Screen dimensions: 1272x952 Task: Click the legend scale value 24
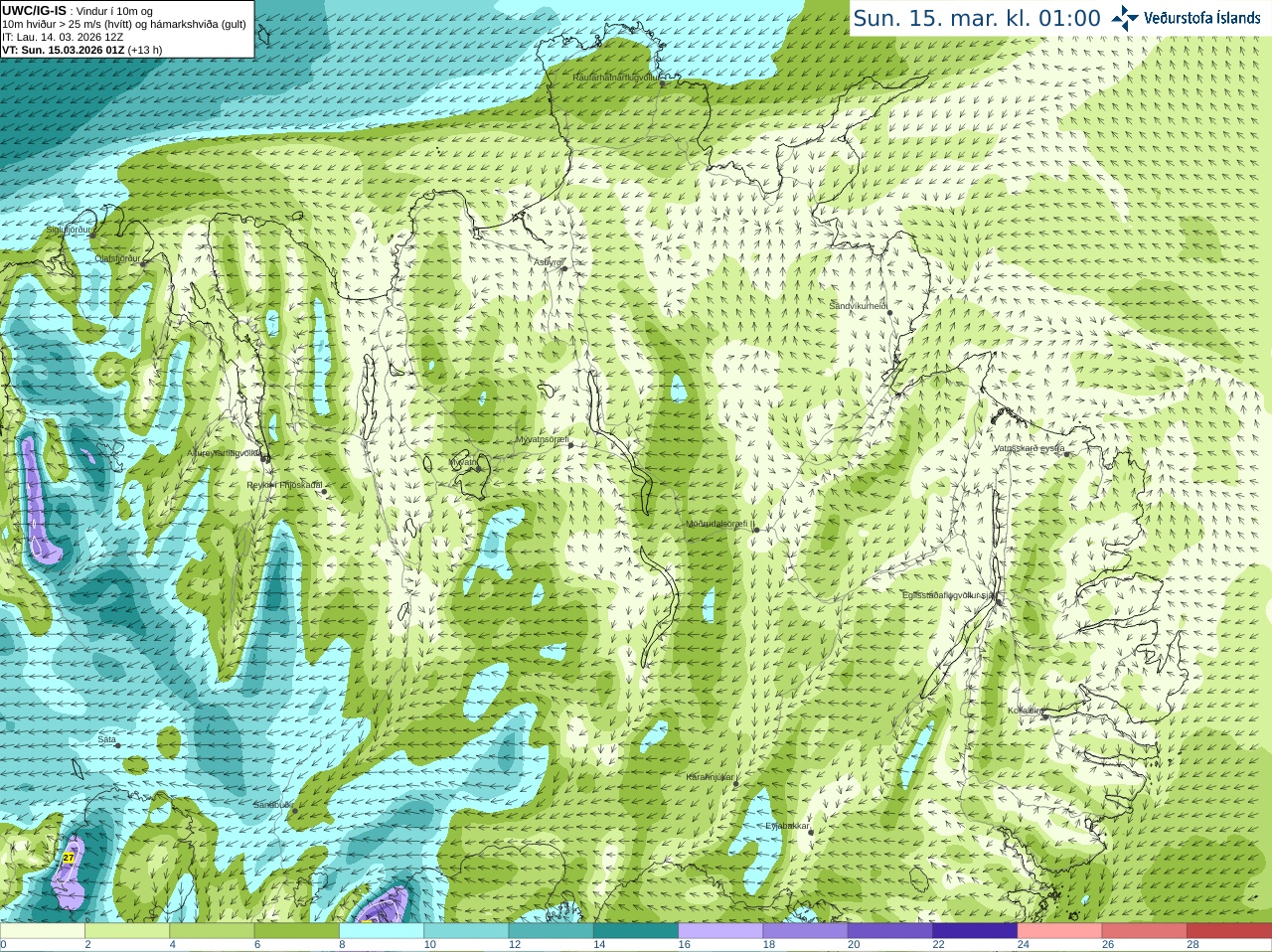(1024, 945)
